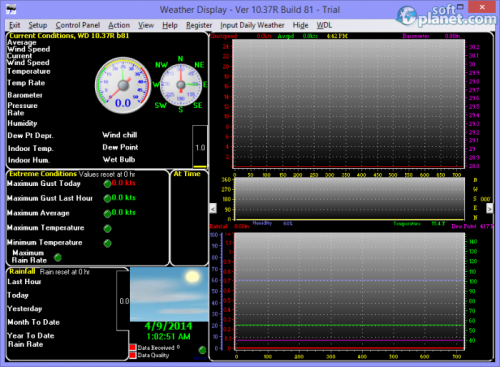This screenshot has height=367, width=500.
Task: Click the right graph scroll arrow
Action: [489, 209]
